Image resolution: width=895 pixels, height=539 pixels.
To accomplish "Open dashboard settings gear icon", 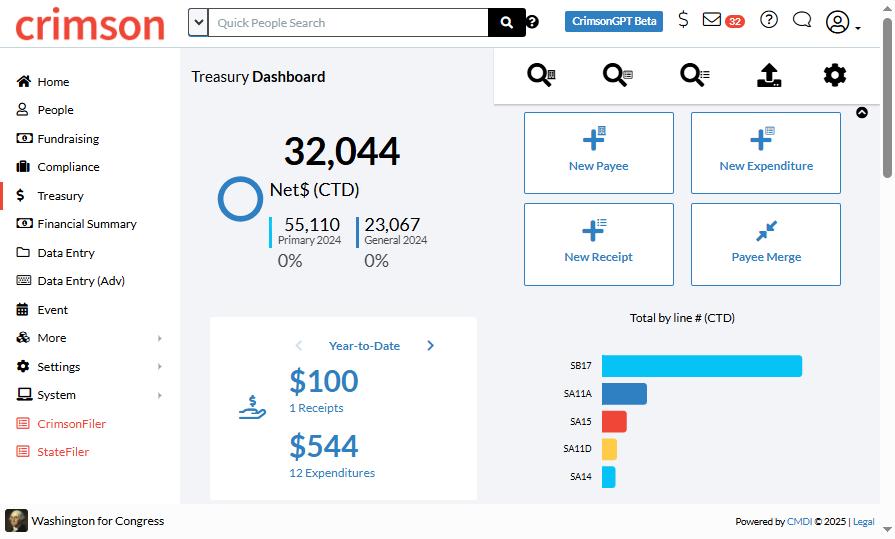I will (834, 75).
